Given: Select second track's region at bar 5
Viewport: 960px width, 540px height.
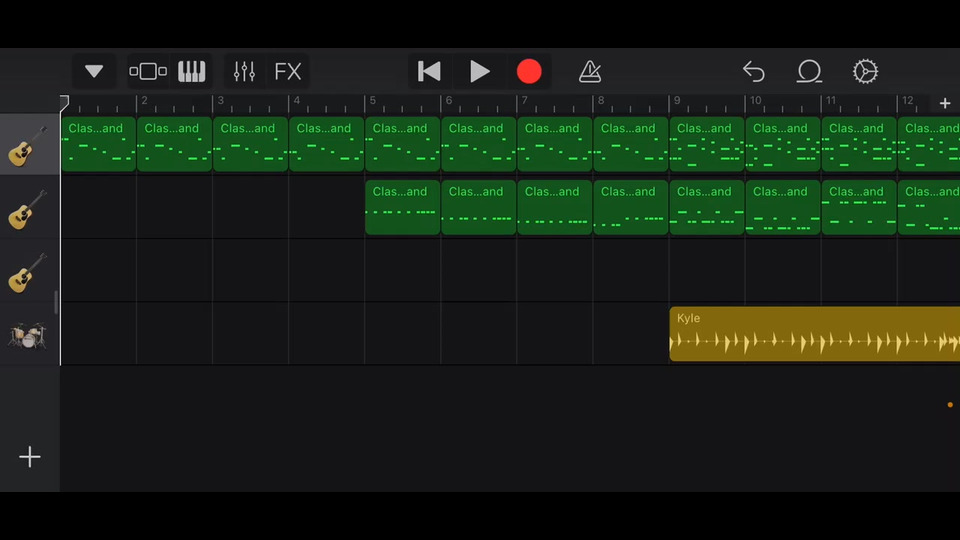Looking at the screenshot, I should (402, 207).
